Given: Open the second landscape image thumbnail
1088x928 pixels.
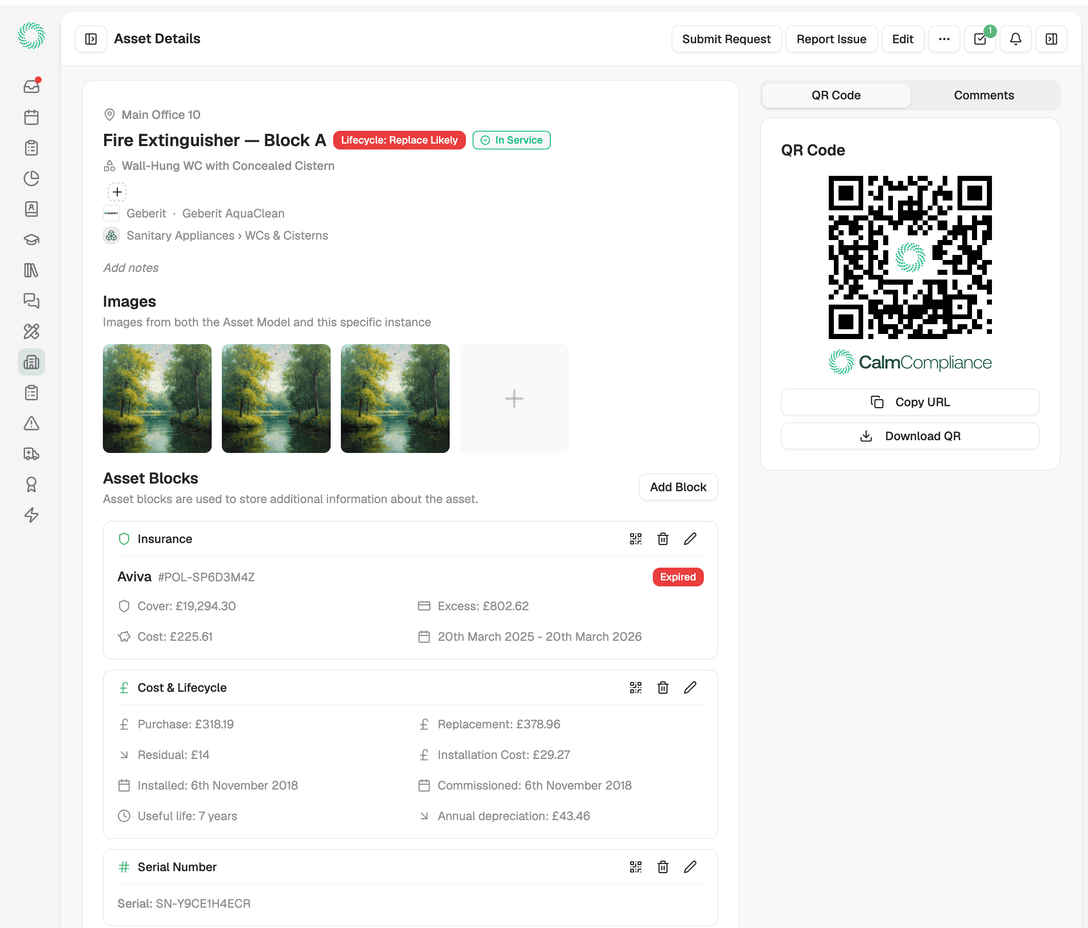Looking at the screenshot, I should (276, 398).
